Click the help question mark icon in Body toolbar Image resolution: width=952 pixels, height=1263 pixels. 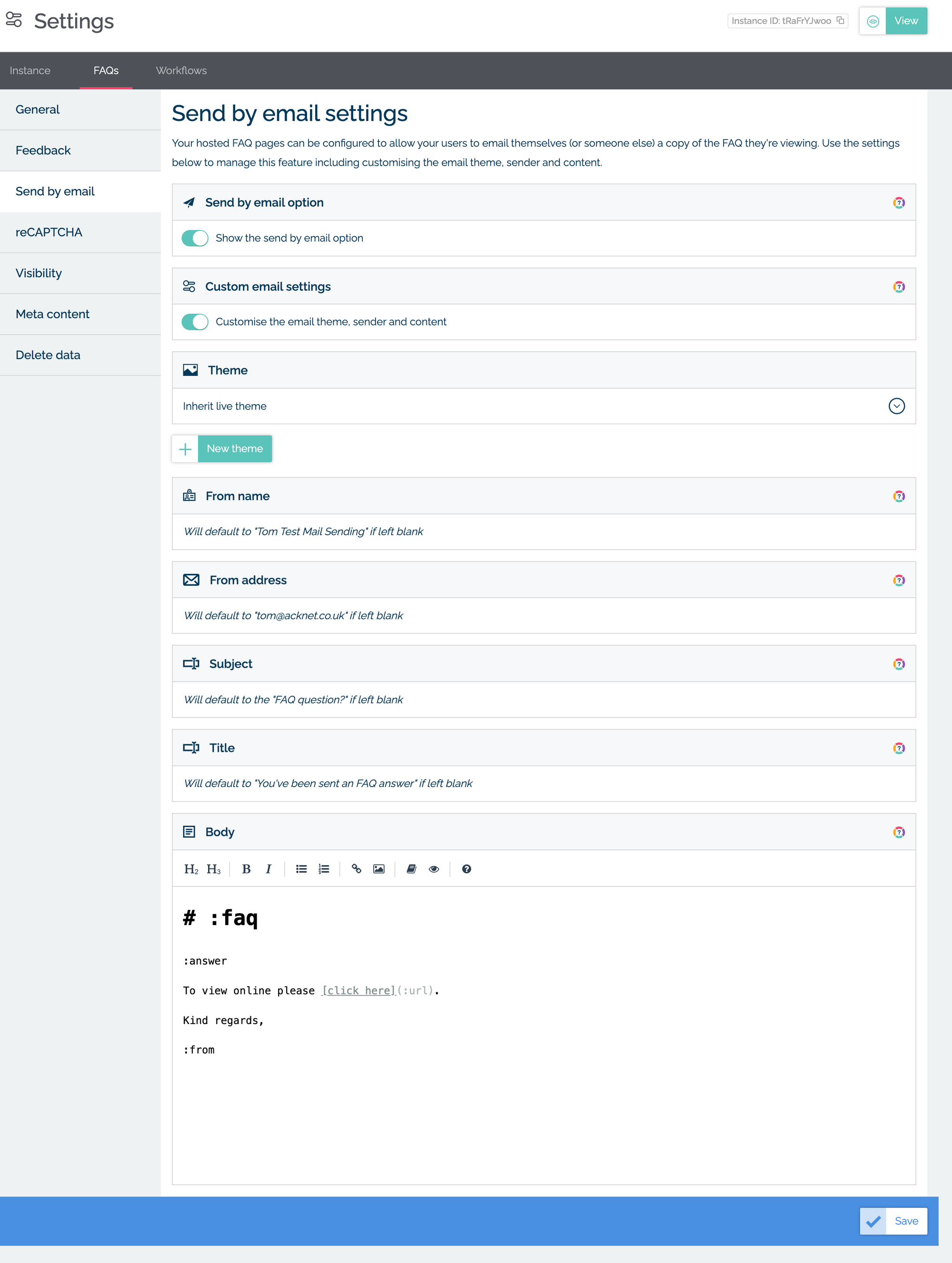(x=465, y=869)
